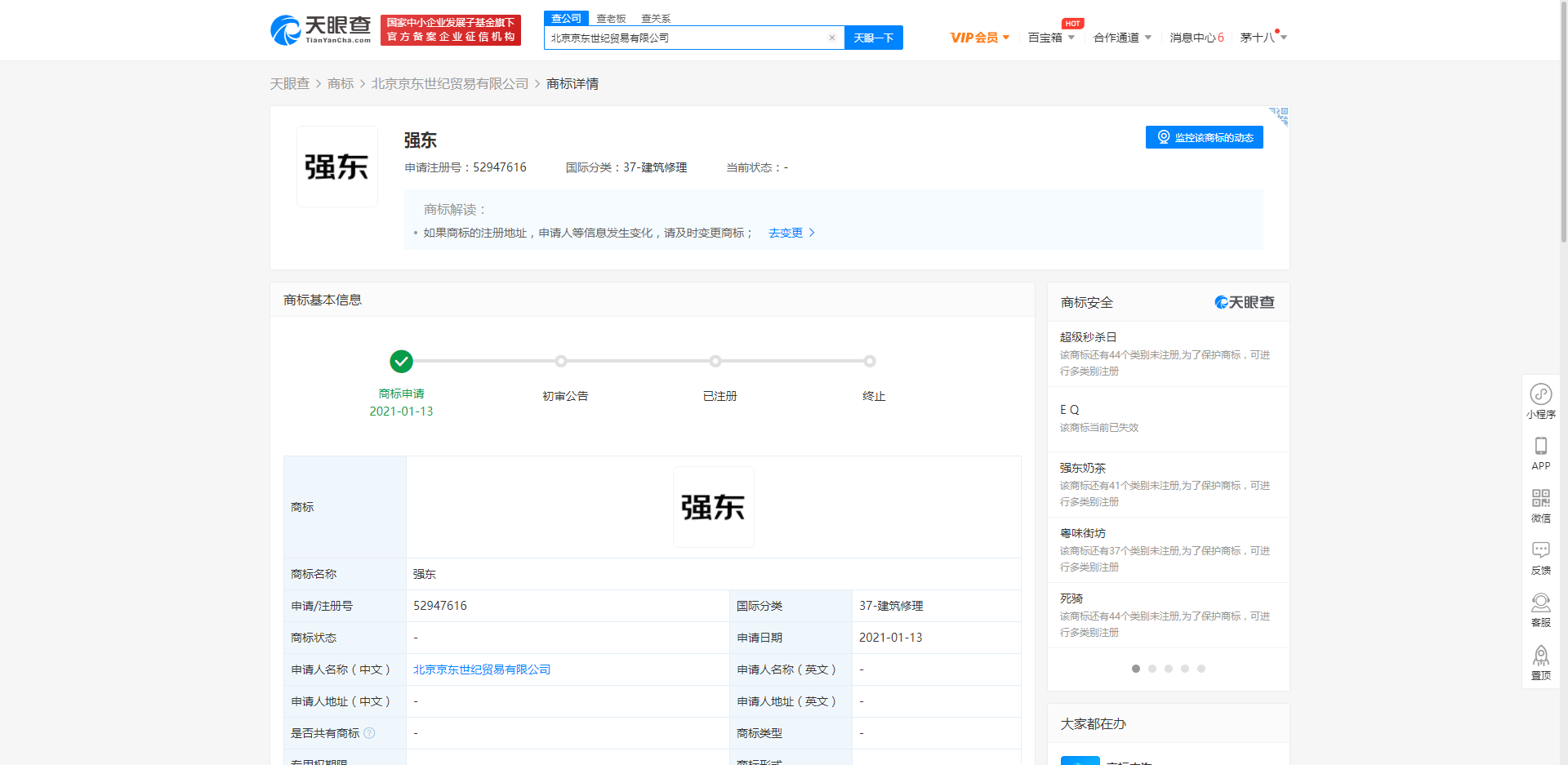The image size is (1568, 765).
Task: Switch to the 查老板 tab
Action: tap(611, 18)
